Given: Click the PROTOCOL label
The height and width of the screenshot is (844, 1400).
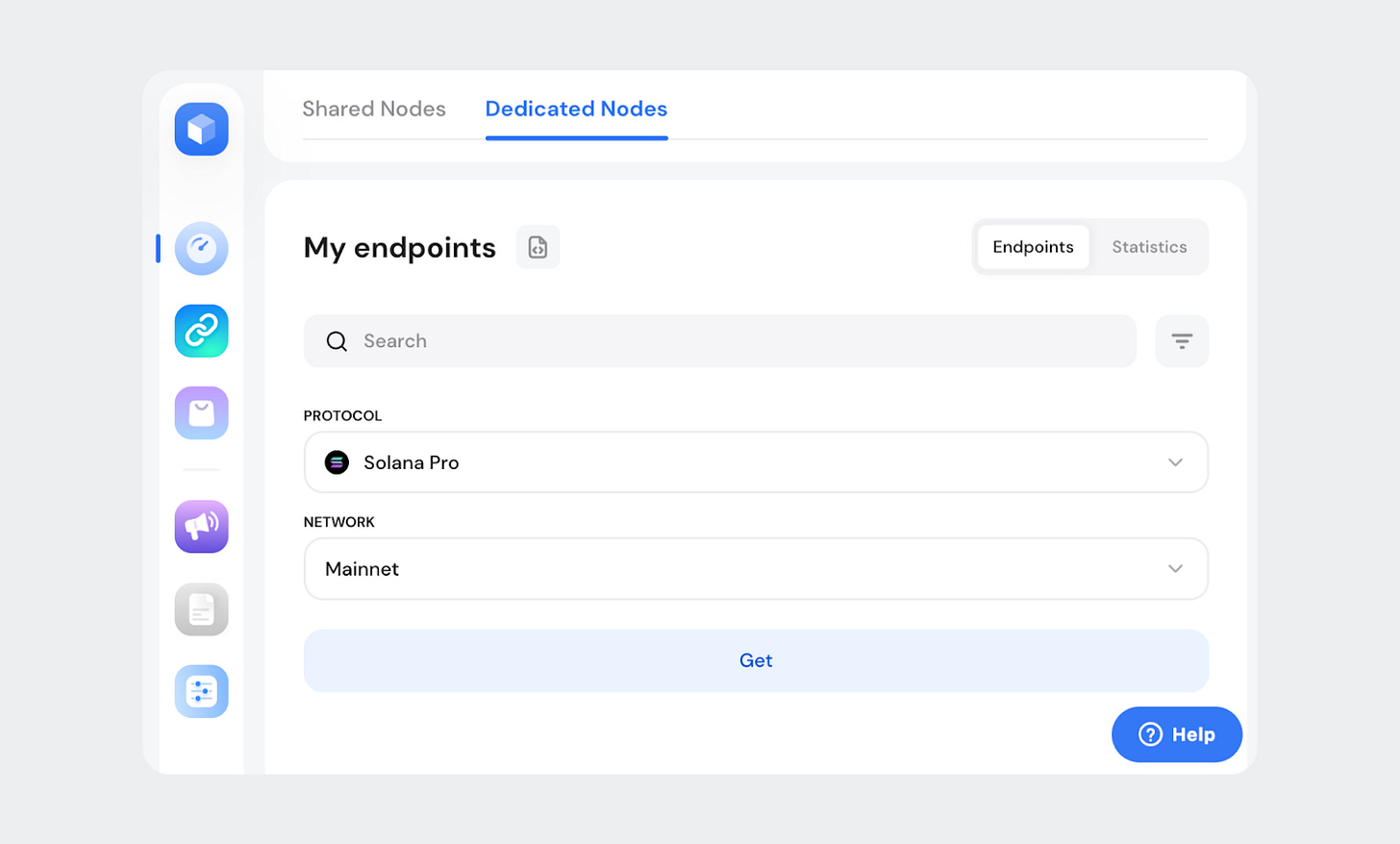Looking at the screenshot, I should [x=342, y=415].
